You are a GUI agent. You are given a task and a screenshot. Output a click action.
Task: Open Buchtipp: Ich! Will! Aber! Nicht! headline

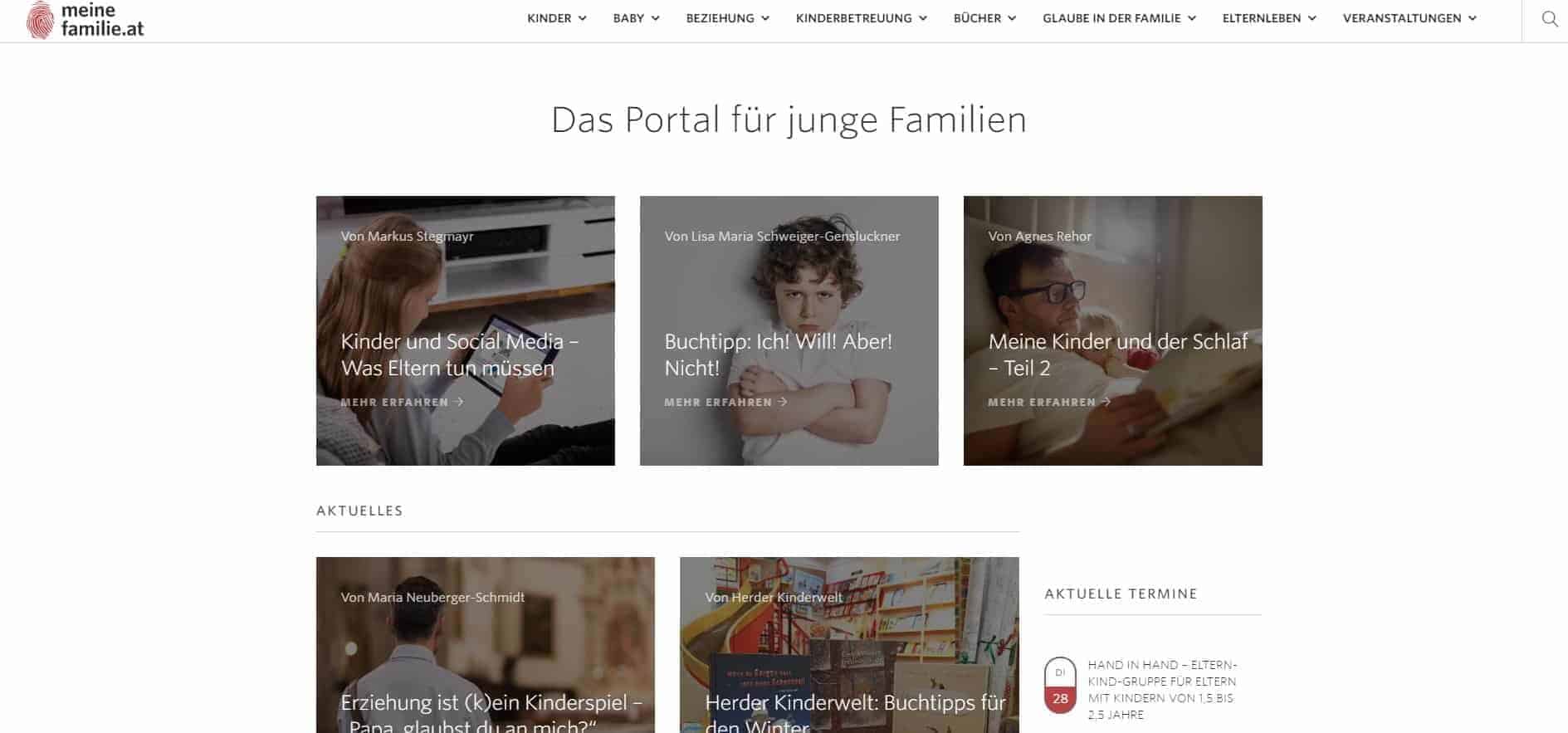779,354
